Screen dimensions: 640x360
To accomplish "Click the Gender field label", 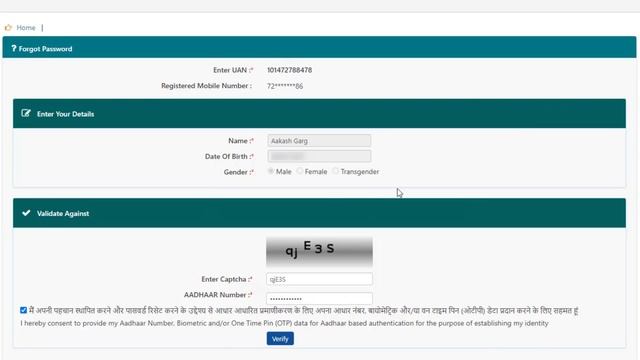I will coord(238,172).
